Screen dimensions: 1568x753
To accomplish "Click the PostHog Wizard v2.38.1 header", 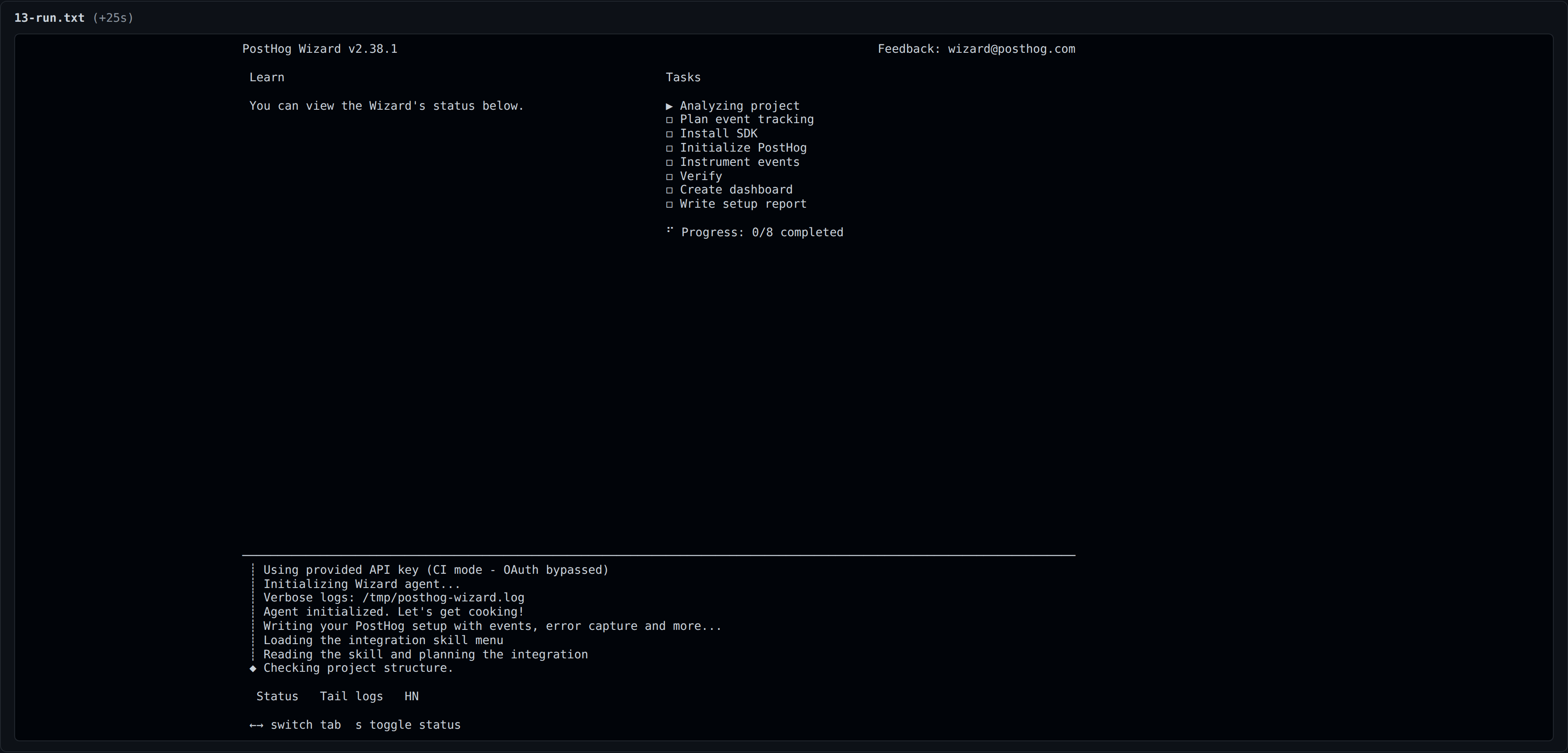I will pyautogui.click(x=320, y=49).
